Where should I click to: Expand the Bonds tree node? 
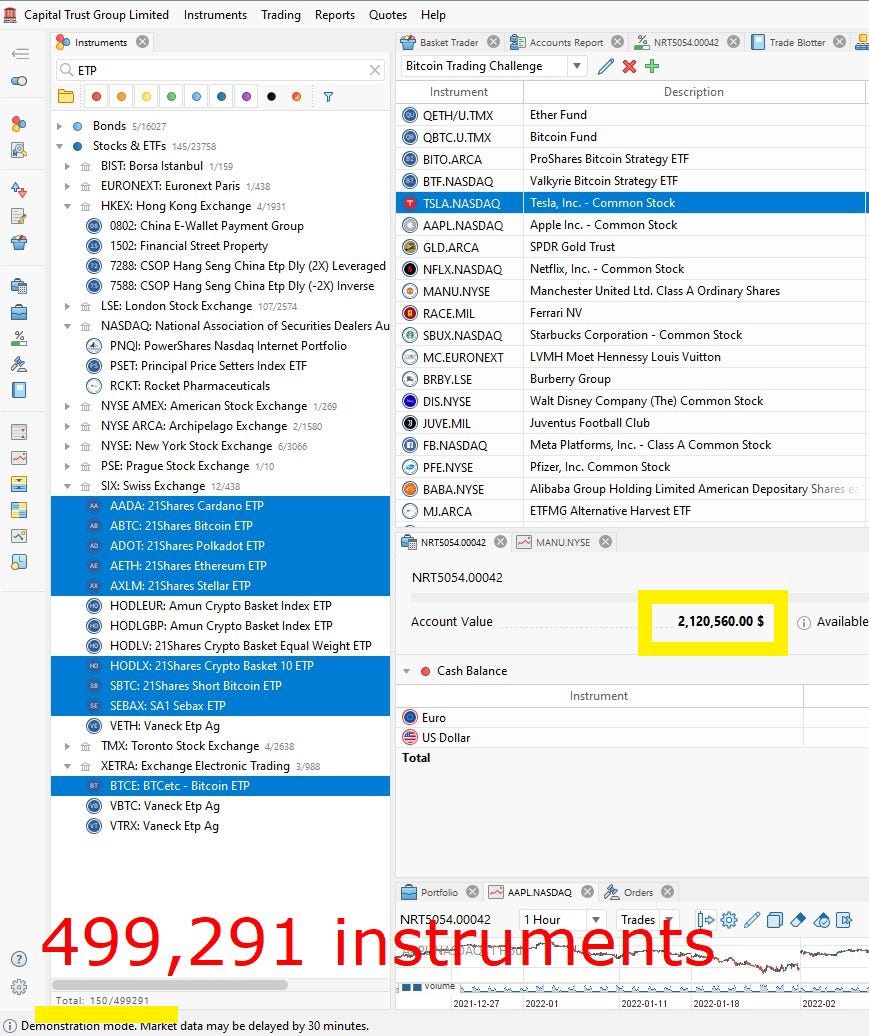click(59, 126)
